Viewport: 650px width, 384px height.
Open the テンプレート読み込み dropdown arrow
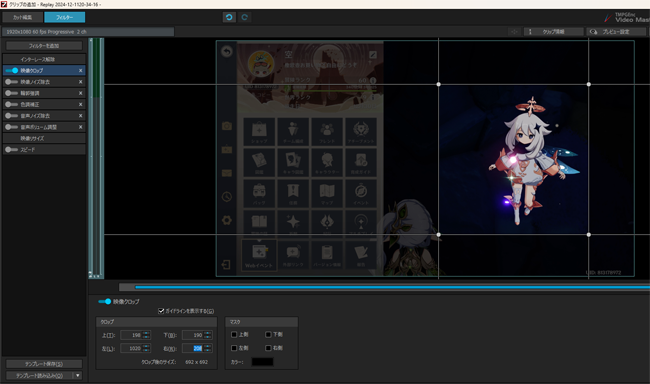tap(78, 375)
